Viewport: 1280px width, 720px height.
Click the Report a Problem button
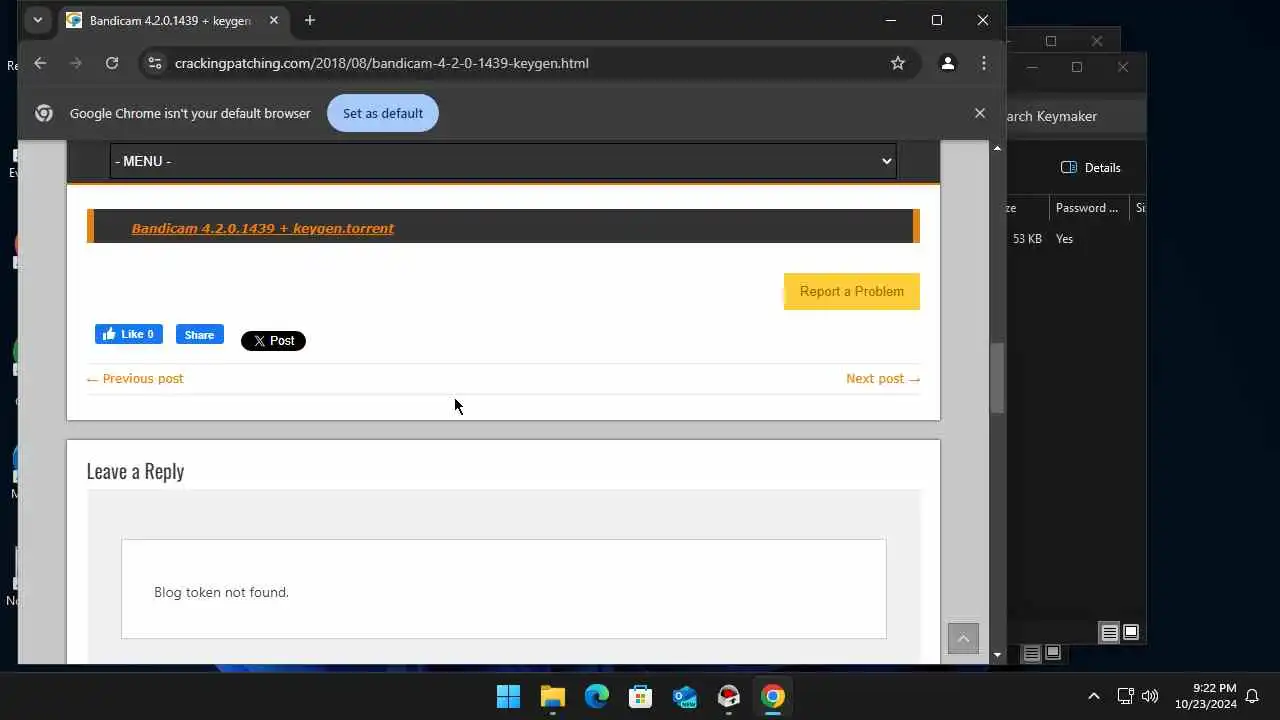pyautogui.click(x=852, y=291)
